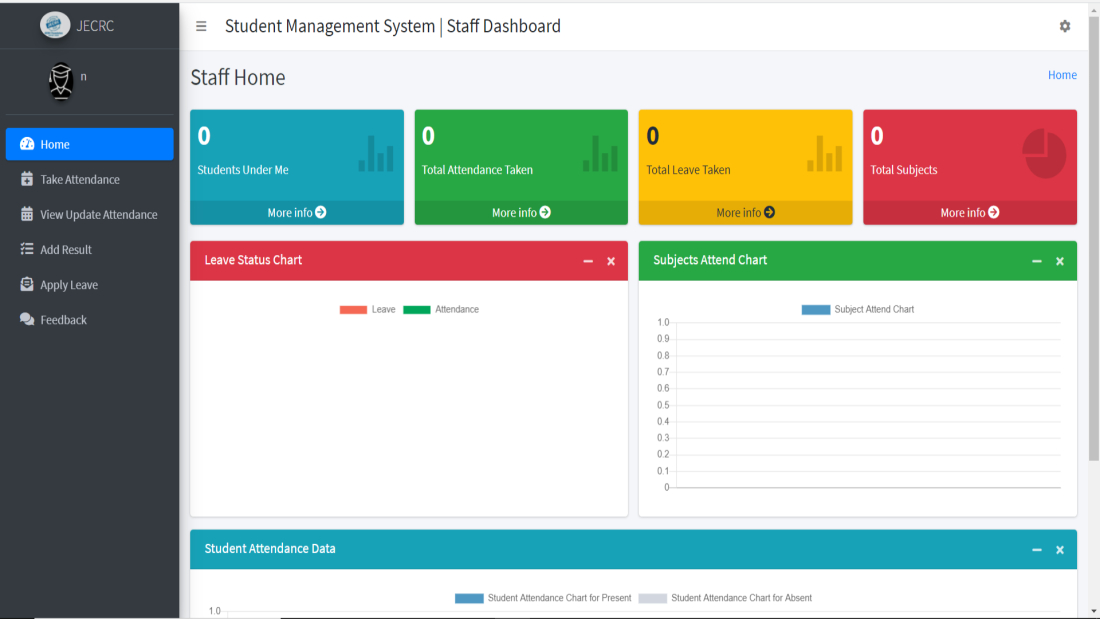This screenshot has width=1100, height=619.
Task: Click the bar chart icon on Total Leave Taken card
Action: (x=825, y=154)
